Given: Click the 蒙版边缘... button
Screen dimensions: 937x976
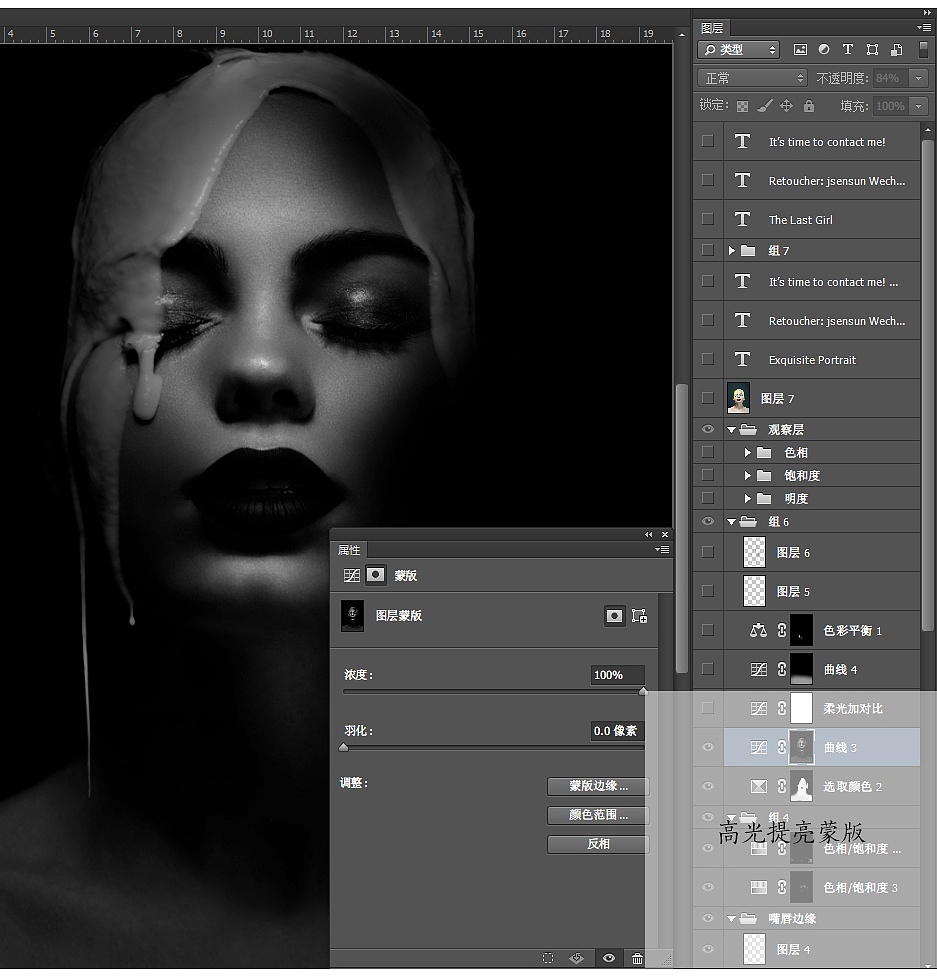Looking at the screenshot, I should tap(598, 786).
